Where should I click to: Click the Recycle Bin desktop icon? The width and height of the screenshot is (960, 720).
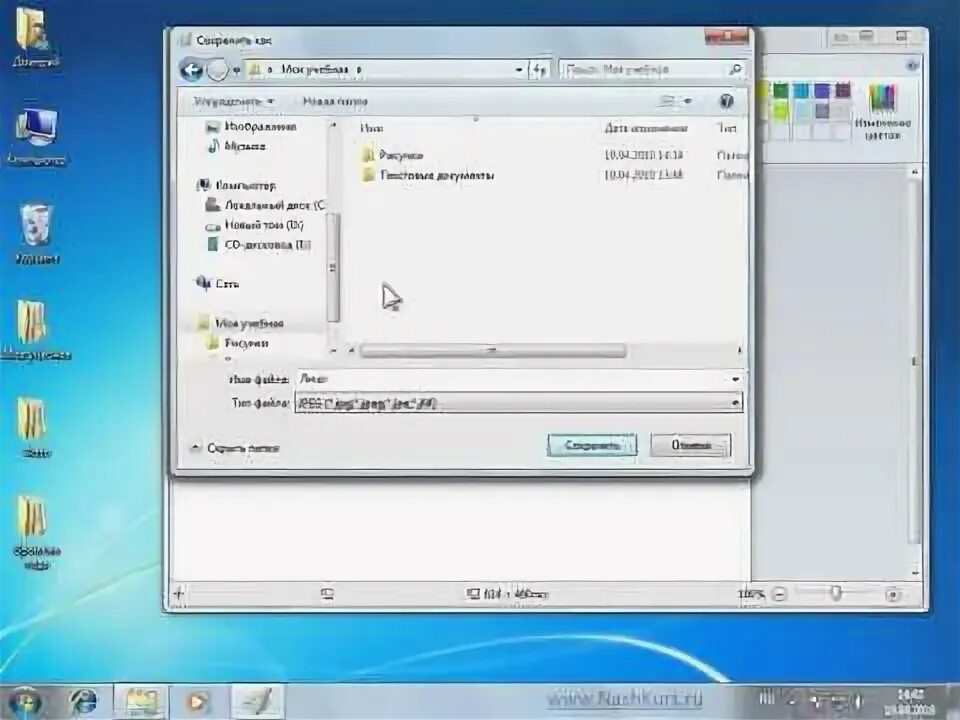tap(37, 234)
